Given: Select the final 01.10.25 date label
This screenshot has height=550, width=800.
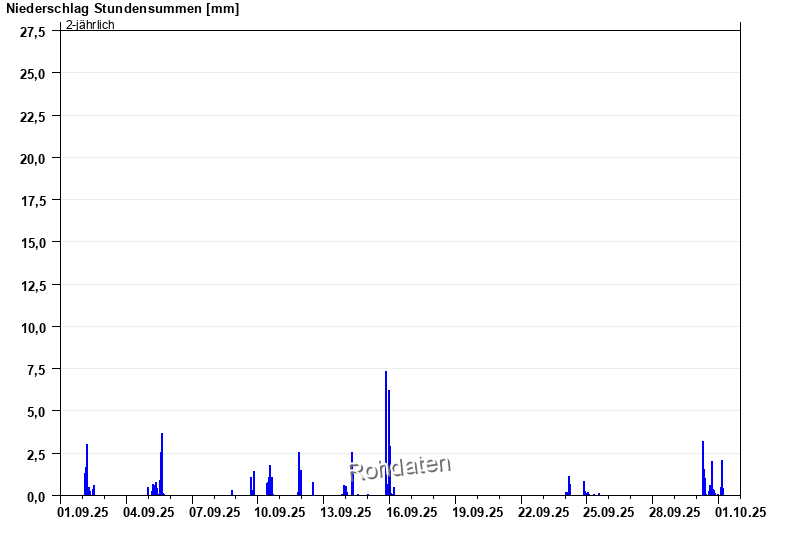Looking at the screenshot, I should [740, 512].
